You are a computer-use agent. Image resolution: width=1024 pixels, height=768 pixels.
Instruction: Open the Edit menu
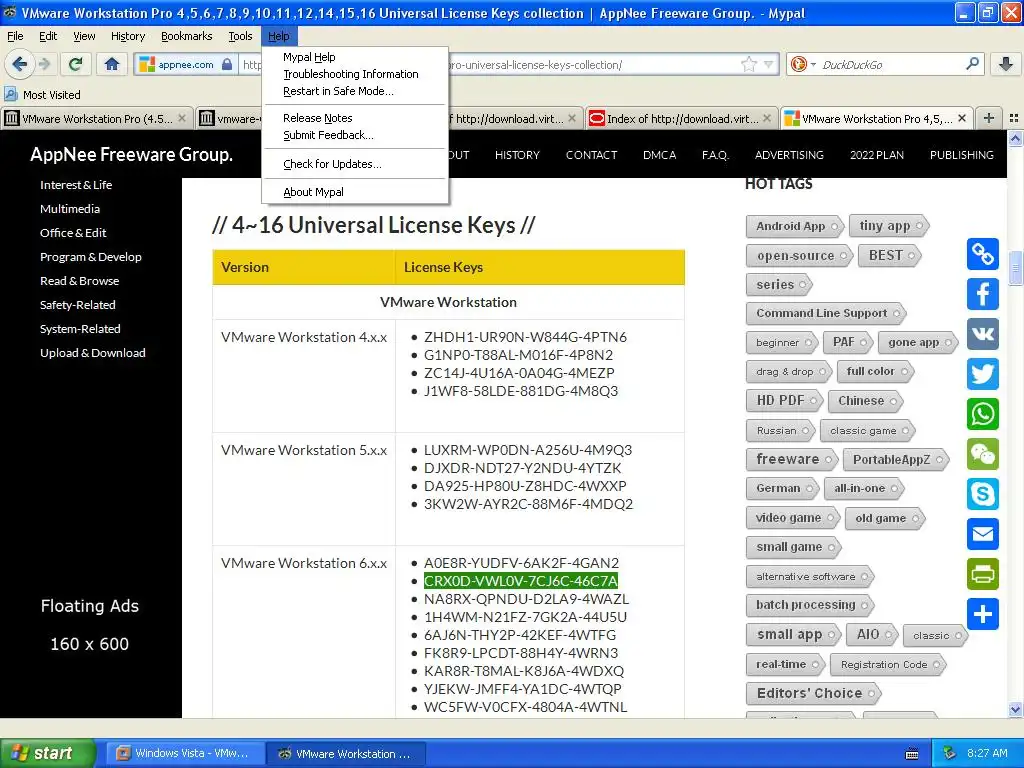pos(48,36)
